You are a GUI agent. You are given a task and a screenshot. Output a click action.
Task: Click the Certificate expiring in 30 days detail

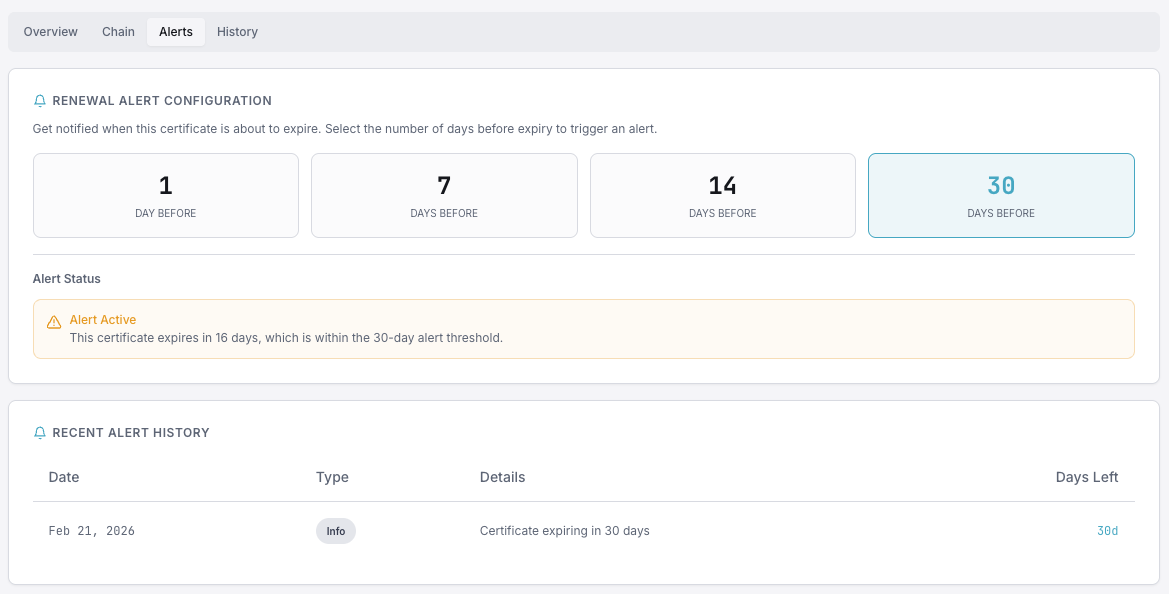(564, 531)
